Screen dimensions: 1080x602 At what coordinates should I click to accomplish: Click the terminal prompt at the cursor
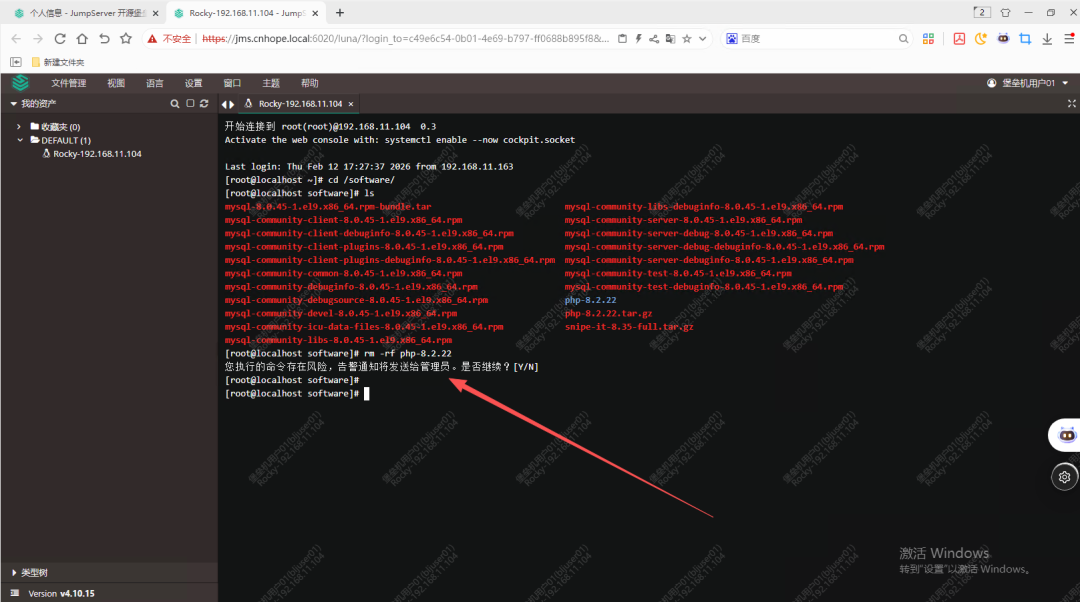point(366,393)
